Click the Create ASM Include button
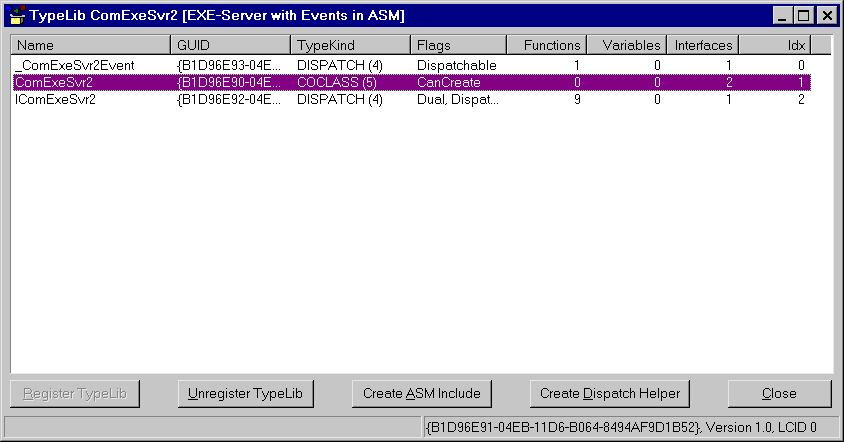The width and height of the screenshot is (844, 442). [421, 394]
